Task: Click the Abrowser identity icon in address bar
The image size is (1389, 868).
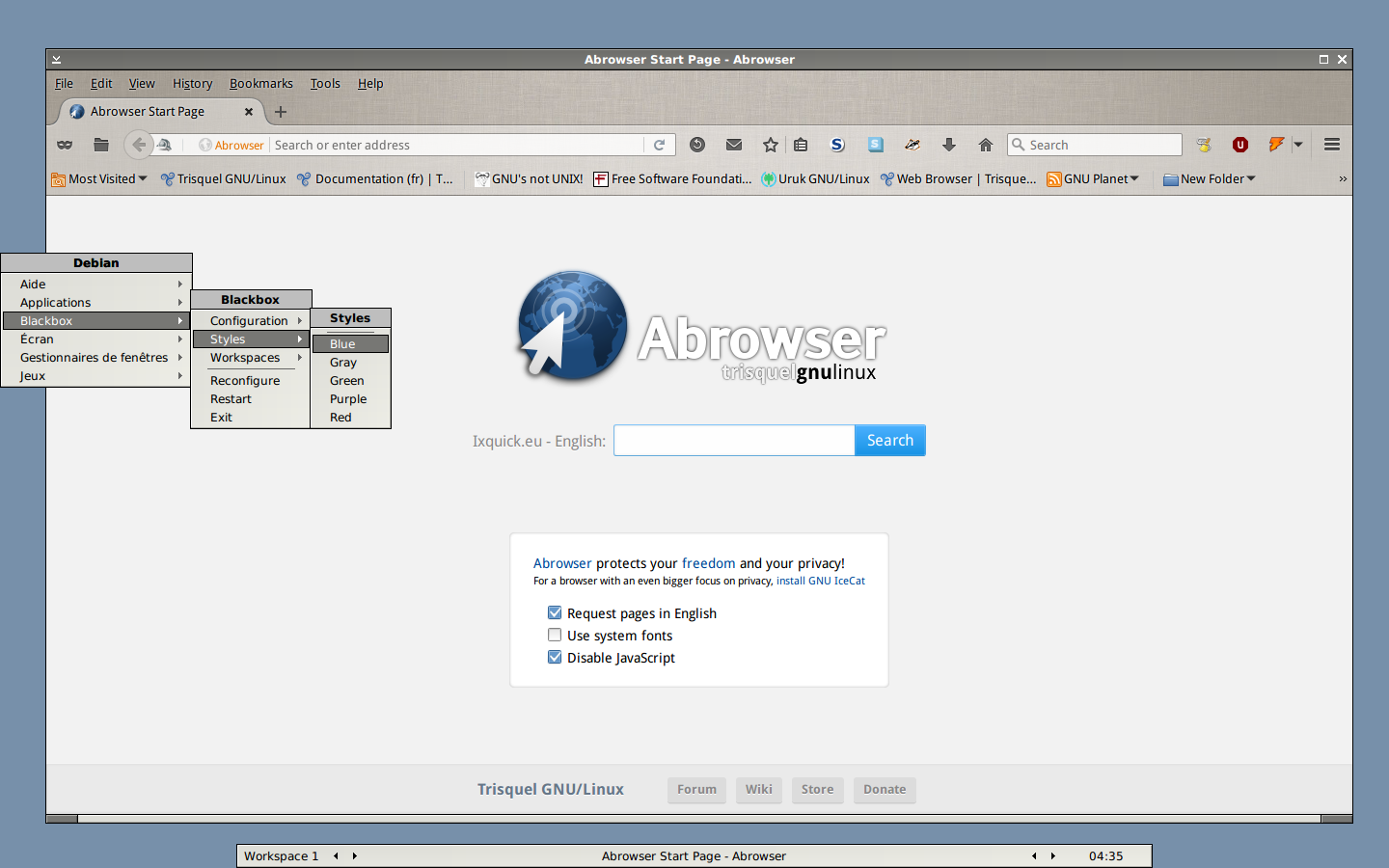Action: 231,145
